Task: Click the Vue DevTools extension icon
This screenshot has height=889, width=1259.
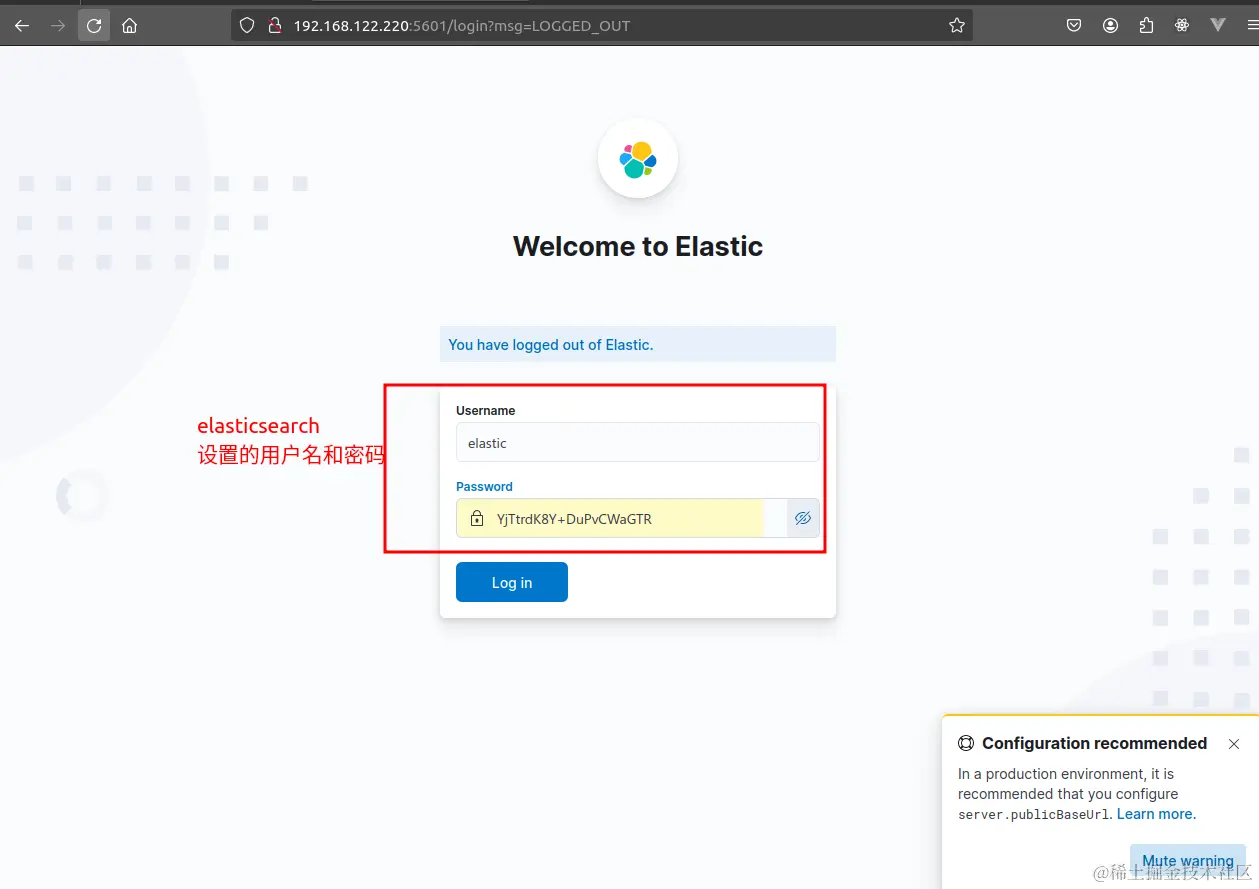Action: coord(1218,26)
